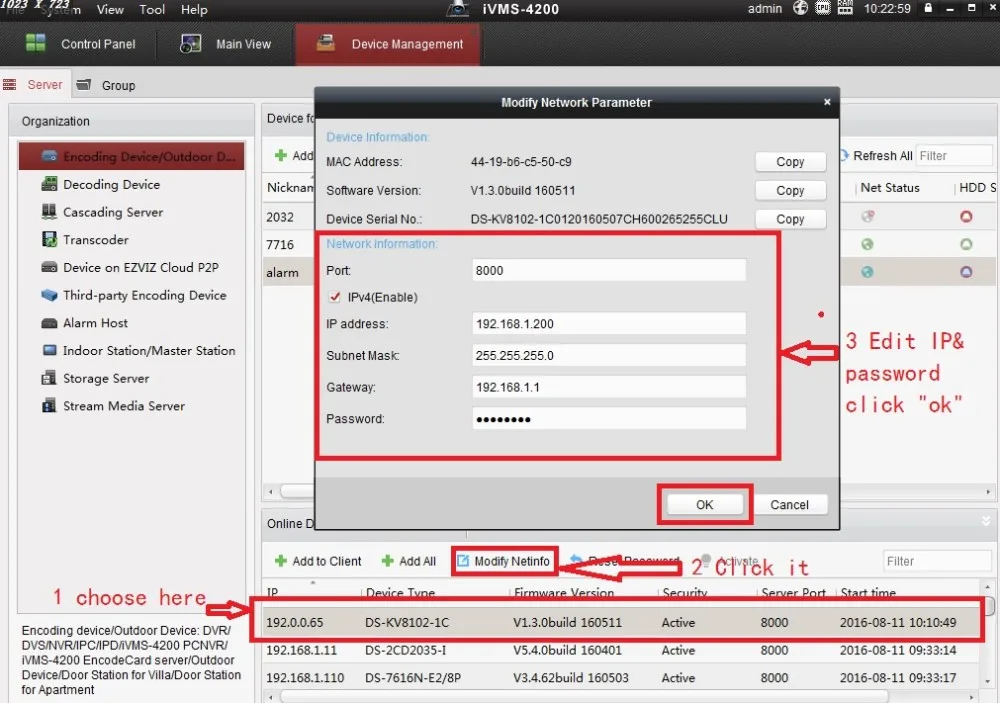Select Encoding Device/Outdoor Device in Organization tree
Image resolution: width=1000 pixels, height=703 pixels.
pyautogui.click(x=131, y=156)
